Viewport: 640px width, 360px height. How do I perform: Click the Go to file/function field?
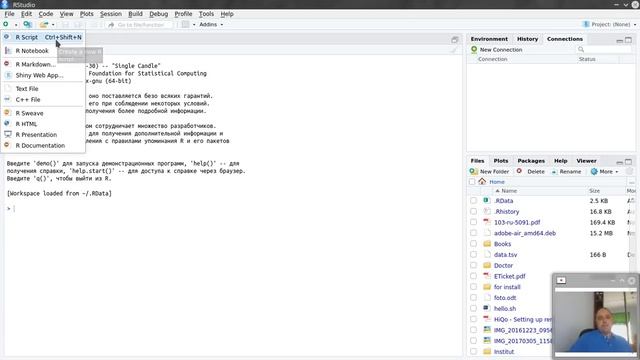coord(139,25)
